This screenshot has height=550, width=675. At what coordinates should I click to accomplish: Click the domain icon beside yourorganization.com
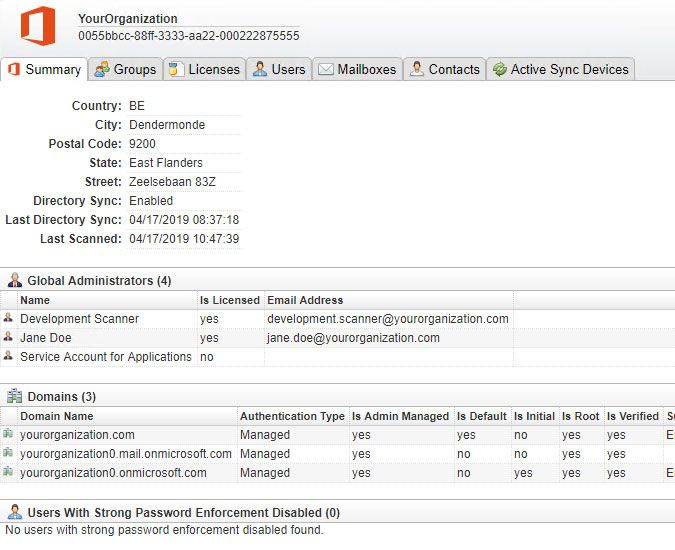(x=8, y=434)
